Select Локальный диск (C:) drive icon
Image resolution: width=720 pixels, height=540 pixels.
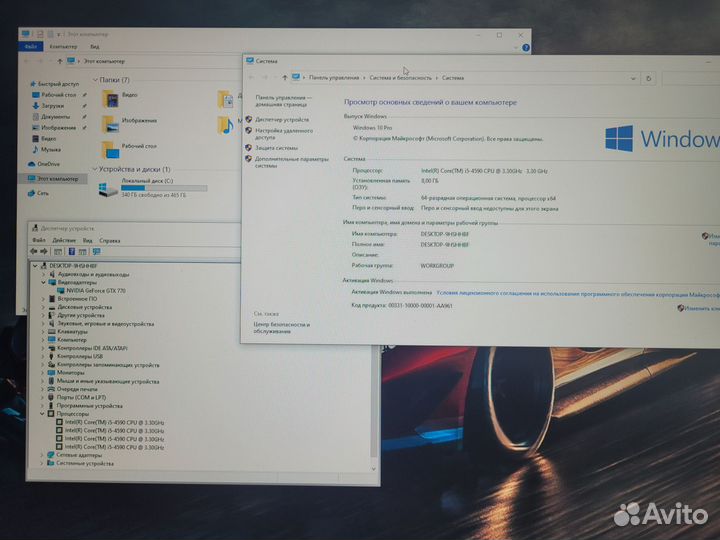(108, 189)
